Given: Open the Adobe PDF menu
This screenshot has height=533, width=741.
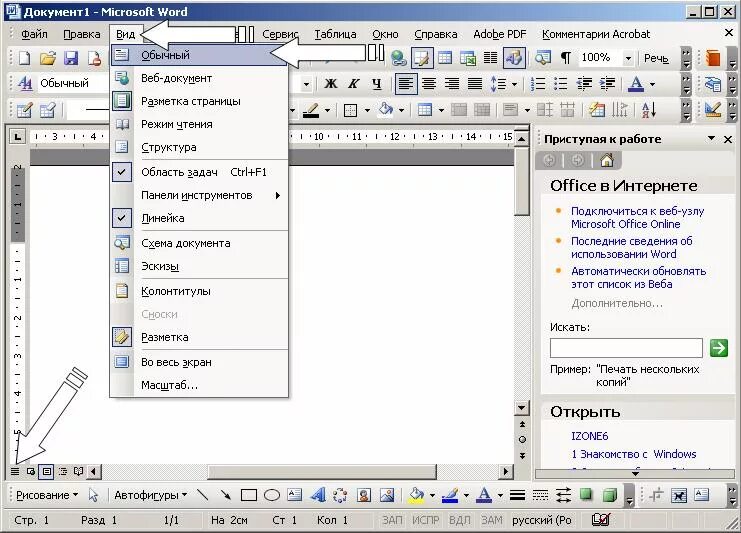Looking at the screenshot, I should pos(500,34).
